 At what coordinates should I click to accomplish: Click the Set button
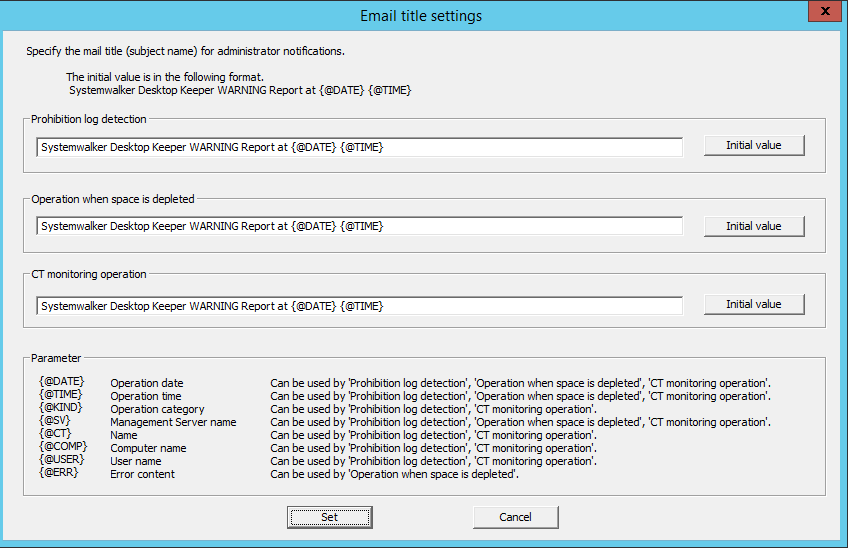[x=329, y=517]
